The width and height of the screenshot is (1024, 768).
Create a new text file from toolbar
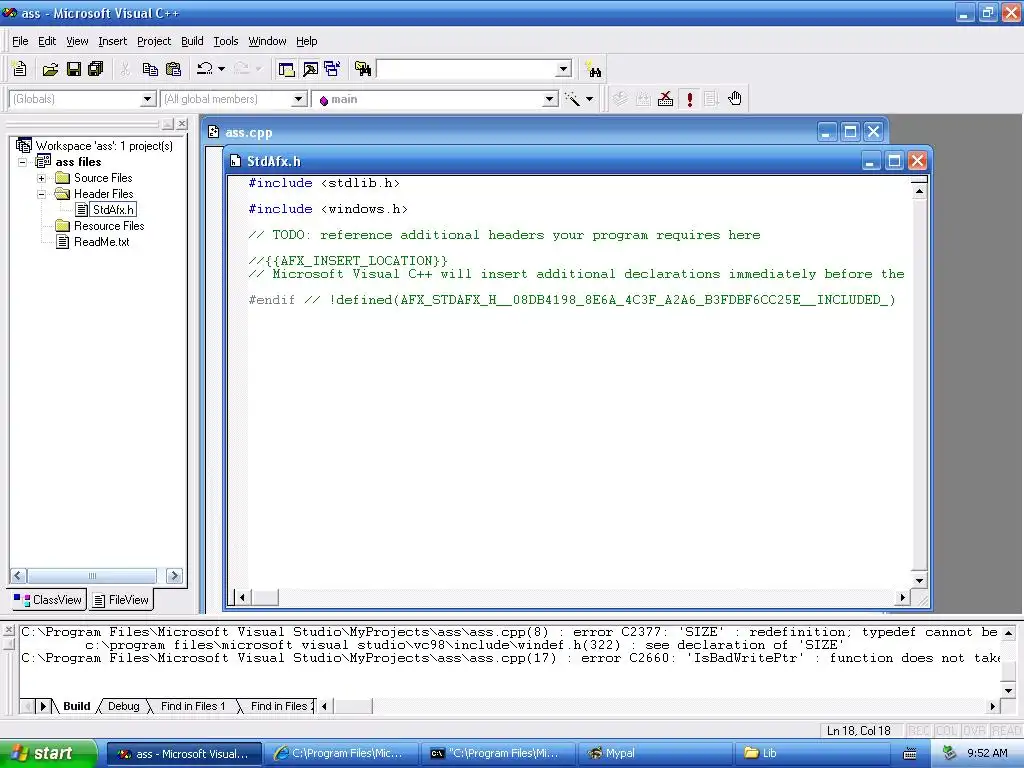20,69
